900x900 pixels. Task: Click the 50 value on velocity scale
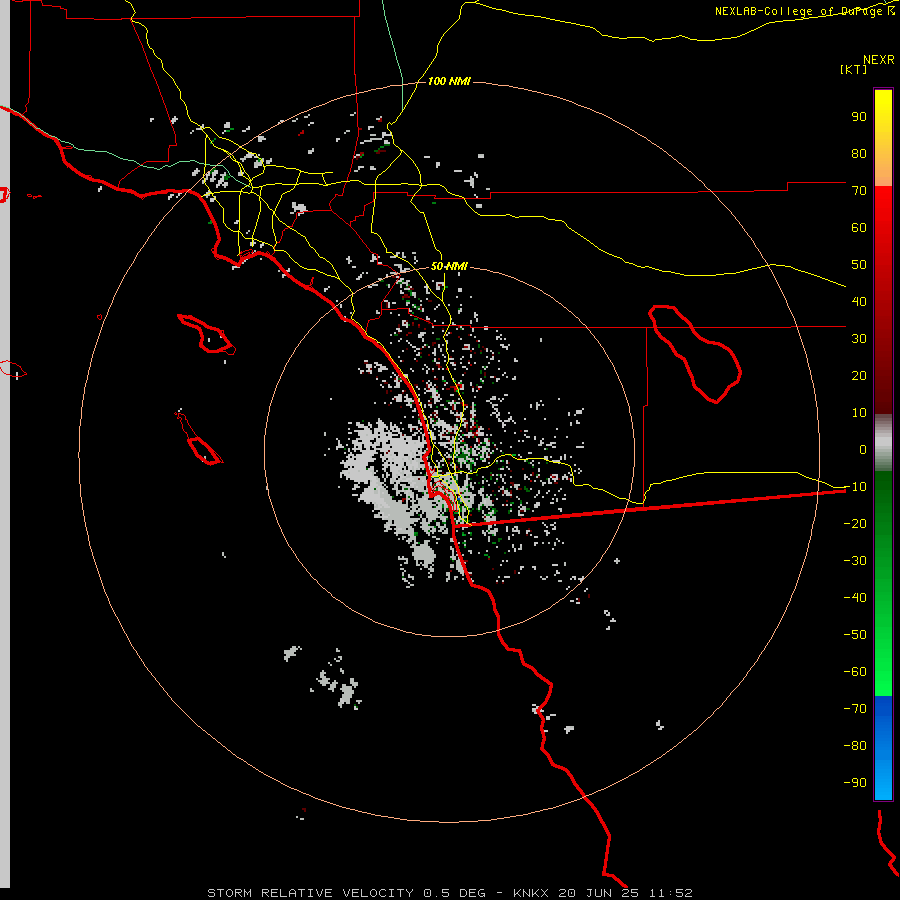click(859, 265)
